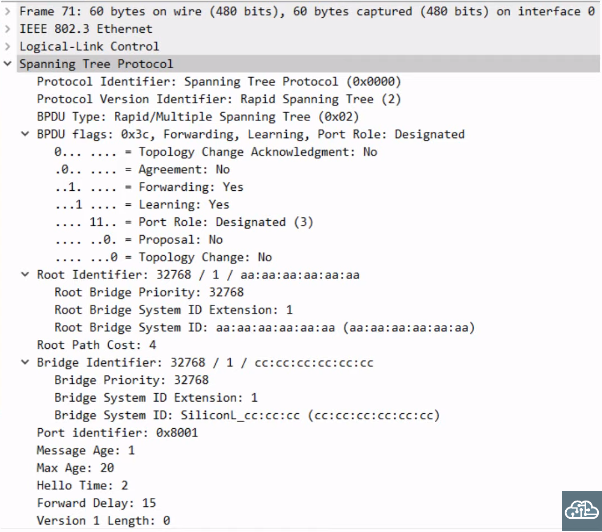The image size is (602, 532).
Task: Expand the IEEE 802.3 Ethernet section
Action: (9, 29)
